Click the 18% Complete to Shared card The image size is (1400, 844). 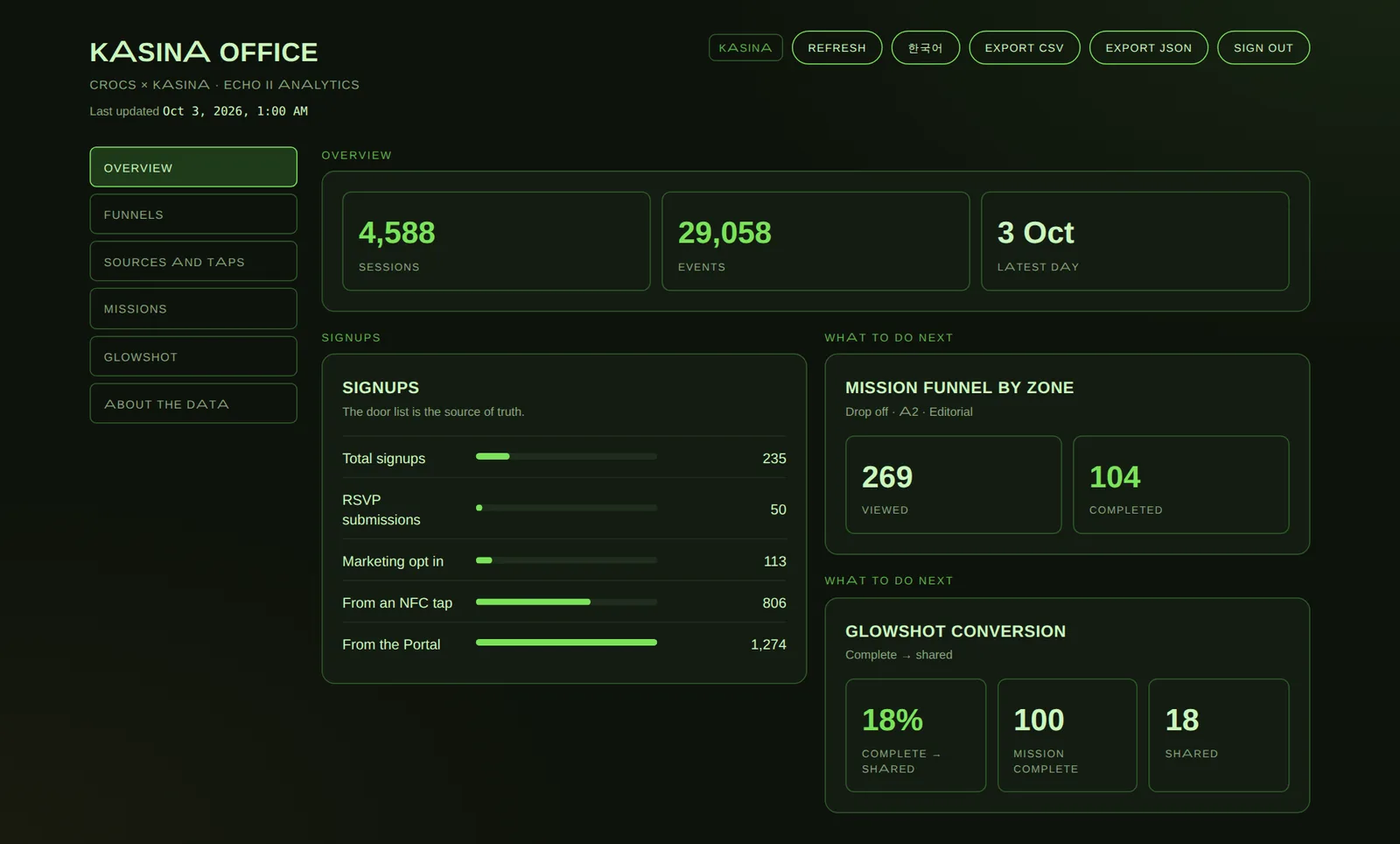916,735
